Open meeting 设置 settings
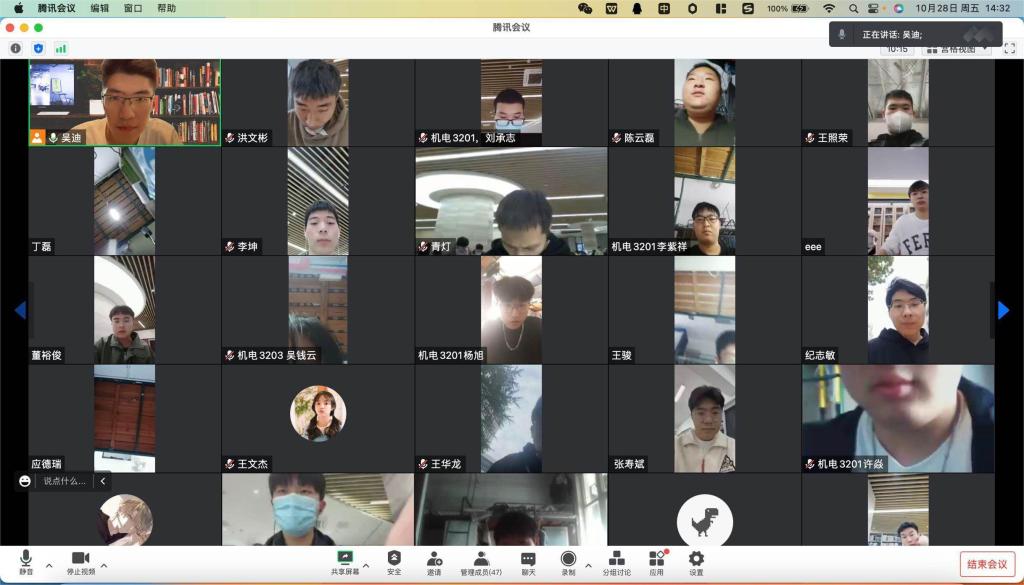The height and width of the screenshot is (585, 1024). click(696, 562)
